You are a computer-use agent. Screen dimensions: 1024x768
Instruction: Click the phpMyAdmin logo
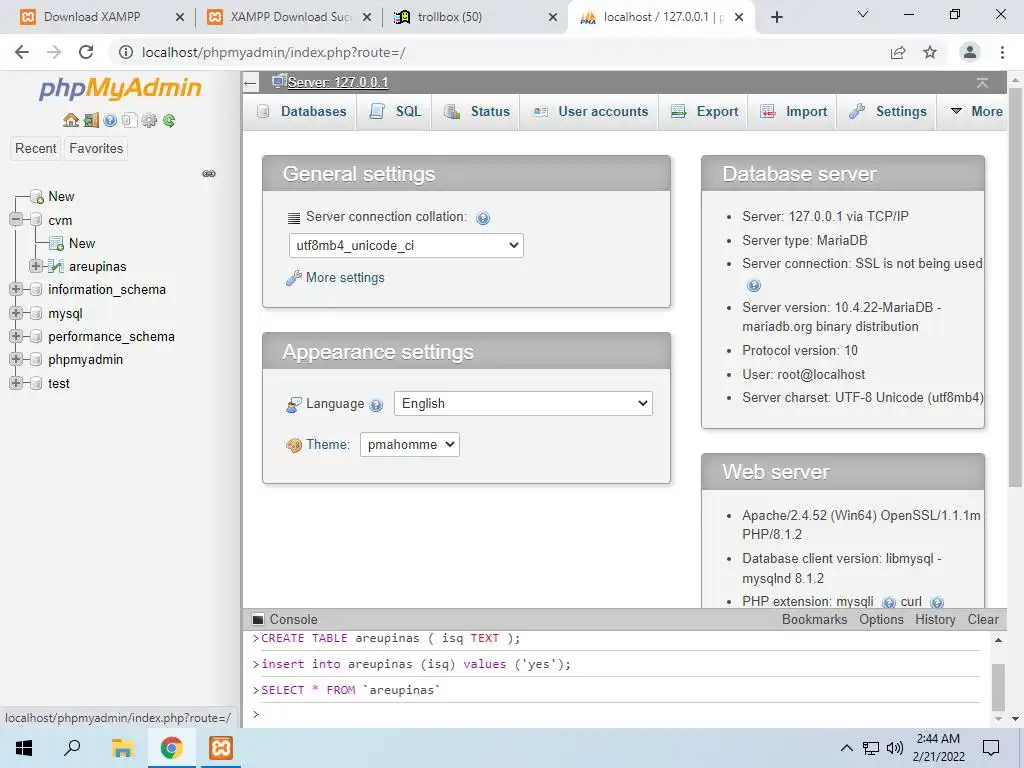120,88
